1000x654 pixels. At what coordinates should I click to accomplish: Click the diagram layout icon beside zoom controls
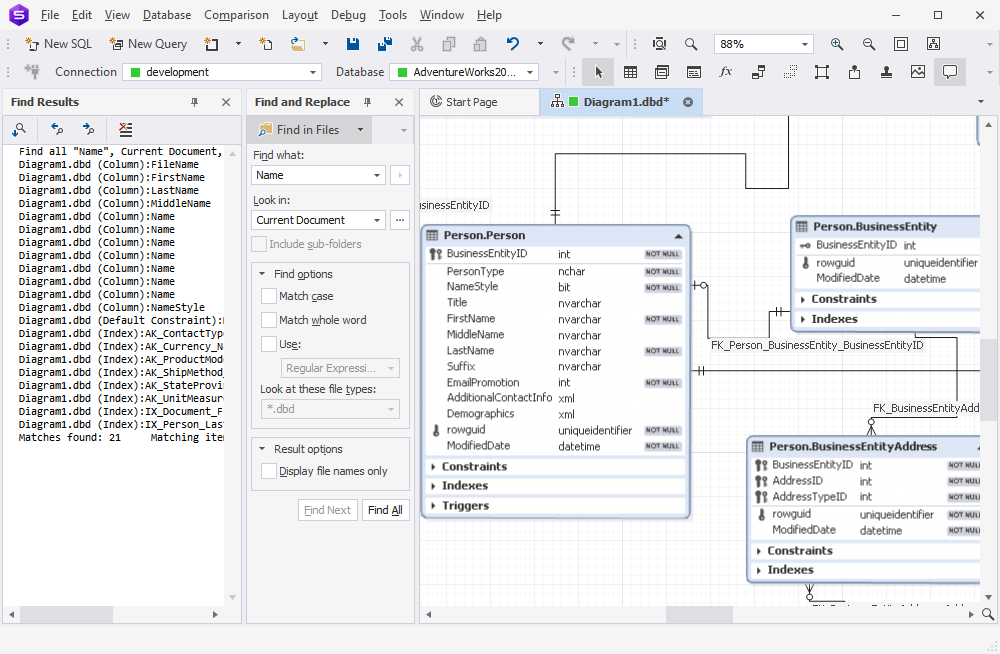pos(933,44)
